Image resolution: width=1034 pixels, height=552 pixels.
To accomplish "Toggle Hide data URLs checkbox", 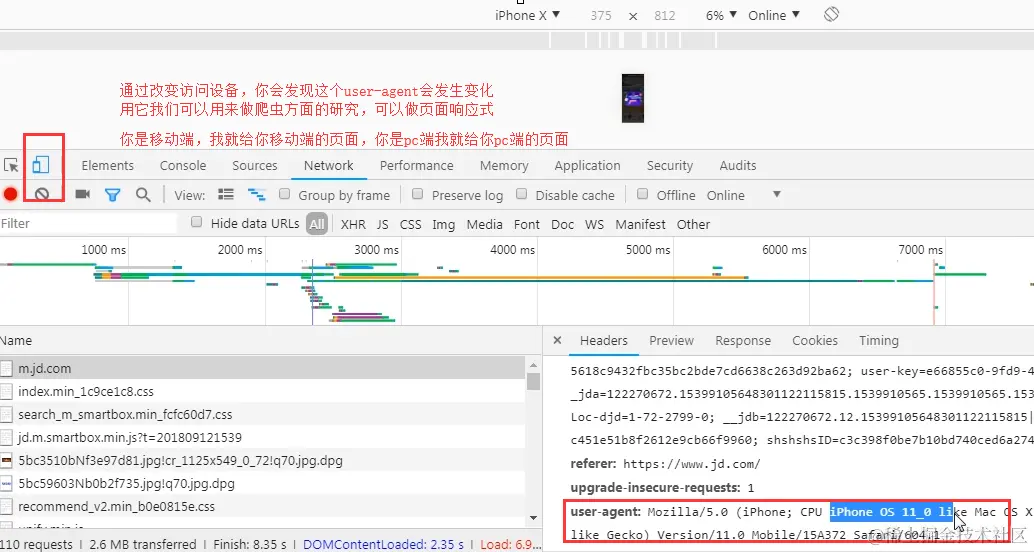I will pyautogui.click(x=196, y=222).
